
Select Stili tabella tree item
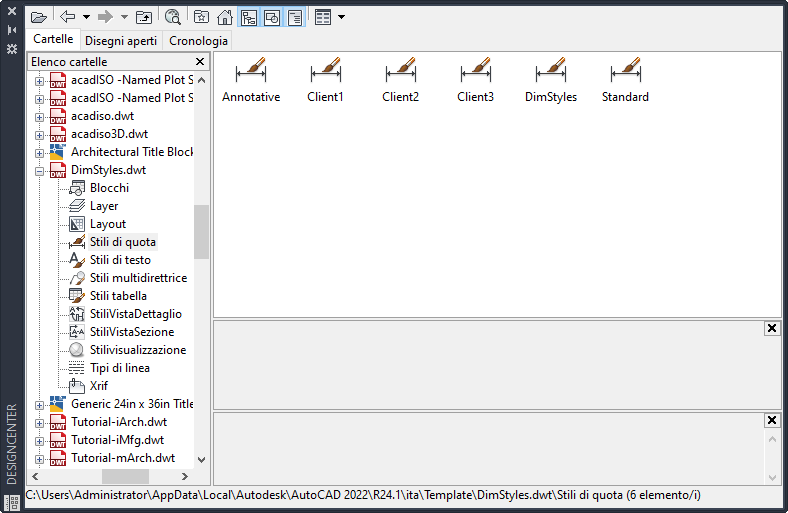(x=118, y=296)
